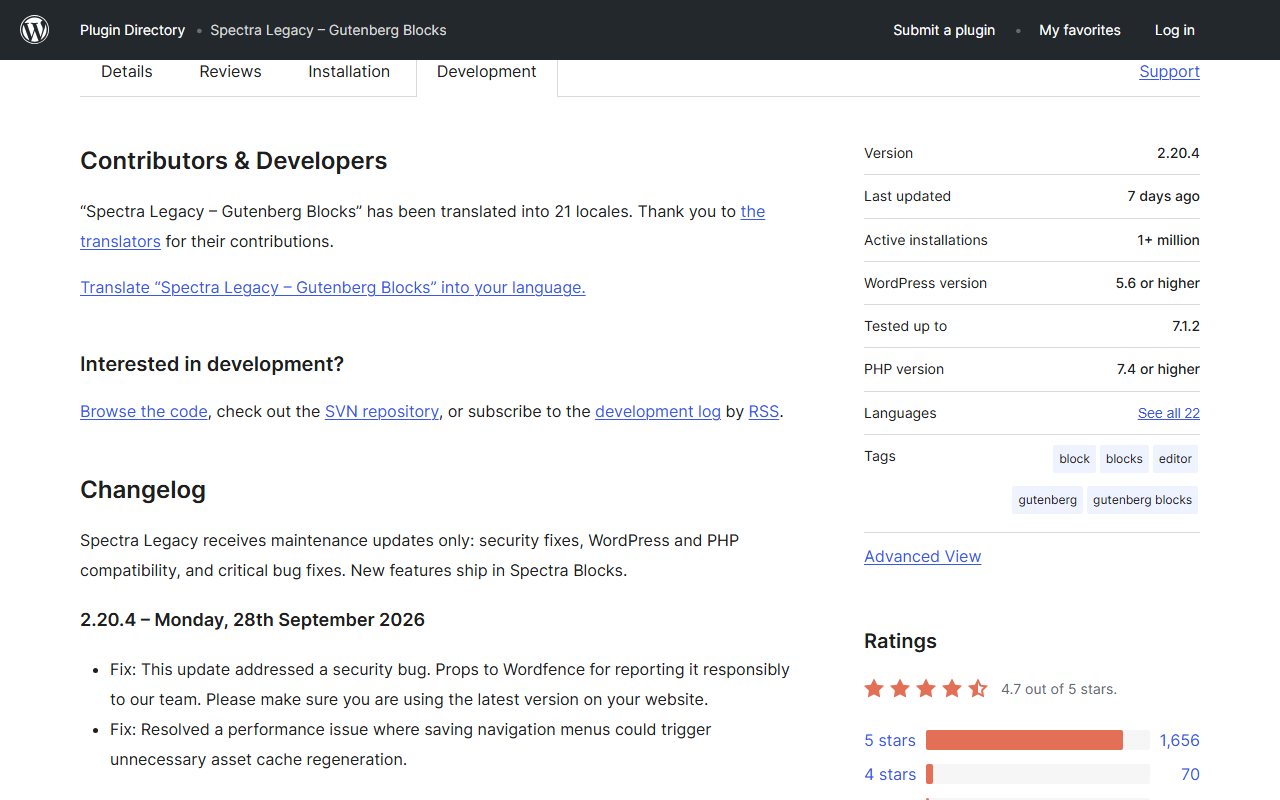Click the Log in link
The width and height of the screenshot is (1280, 800).
[x=1175, y=30]
